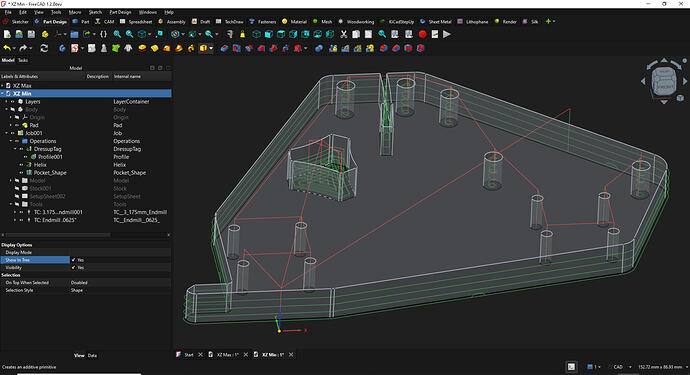Toggle visibility eye of DressupTag item

pos(21,149)
